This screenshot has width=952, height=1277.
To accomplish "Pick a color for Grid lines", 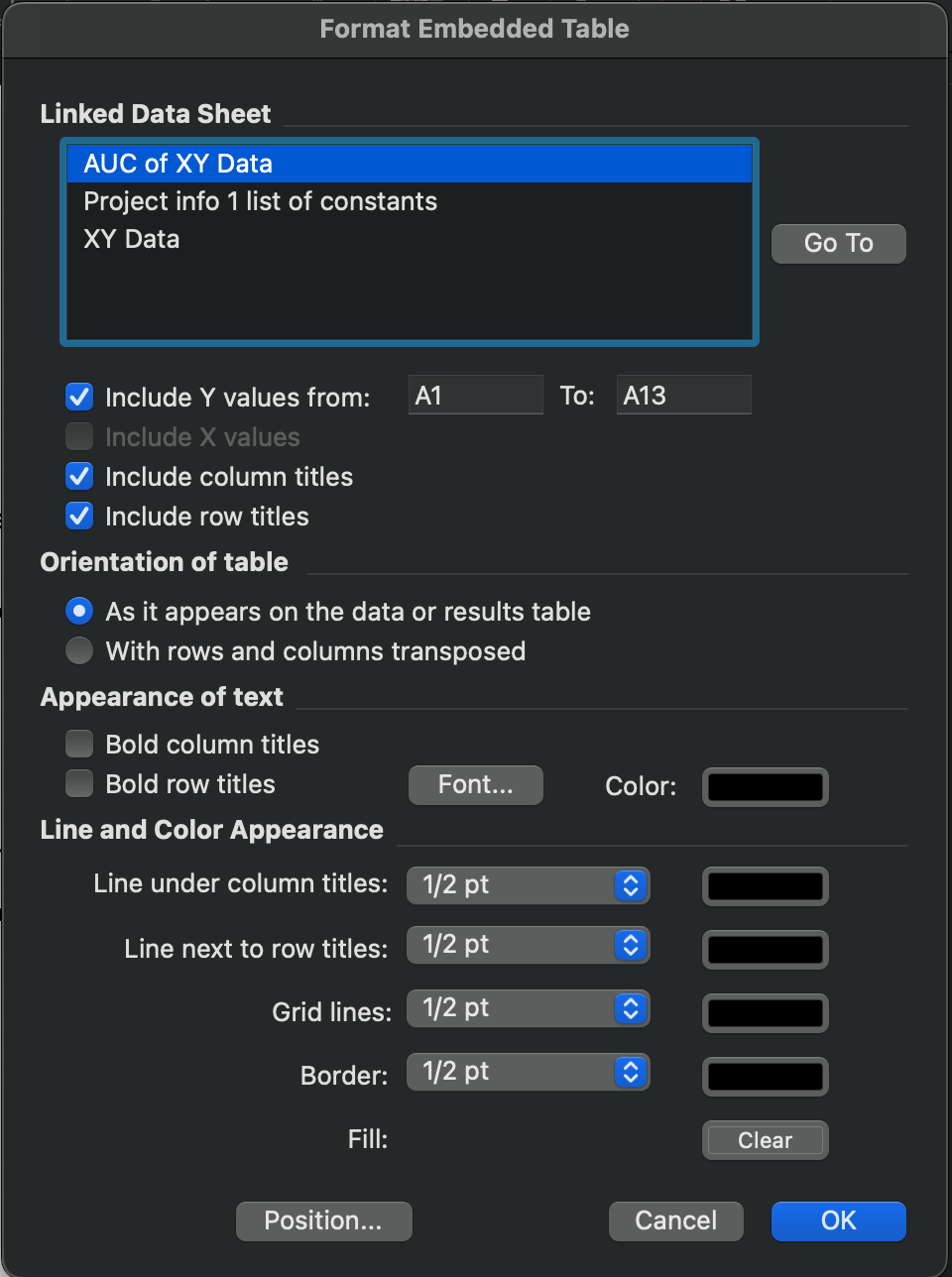I will [x=765, y=1013].
